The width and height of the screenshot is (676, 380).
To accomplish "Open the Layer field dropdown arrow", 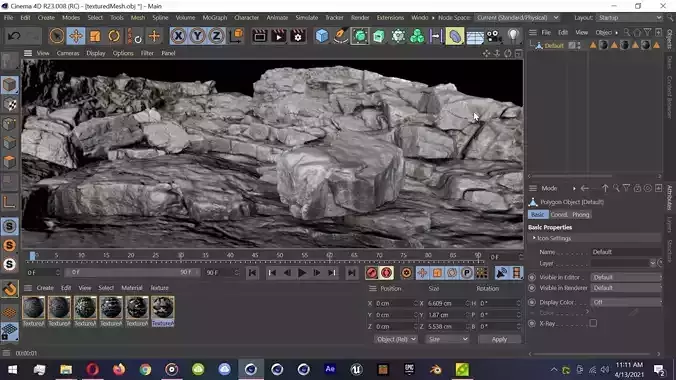I will point(653,263).
